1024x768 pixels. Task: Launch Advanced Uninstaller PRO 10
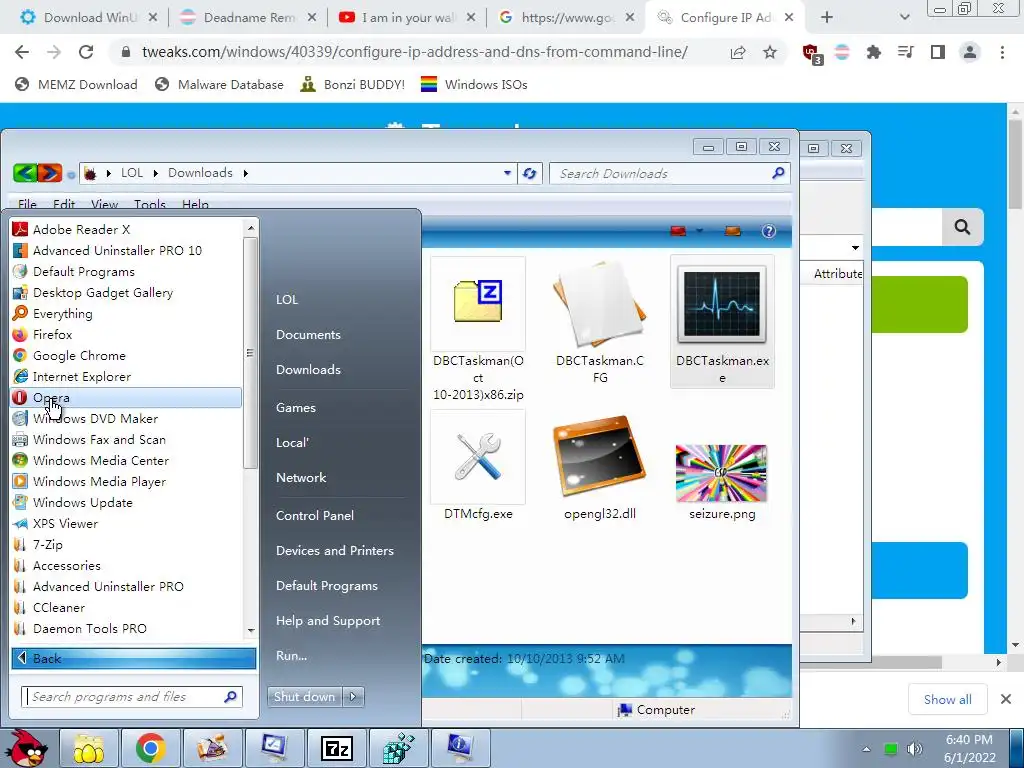(126, 250)
